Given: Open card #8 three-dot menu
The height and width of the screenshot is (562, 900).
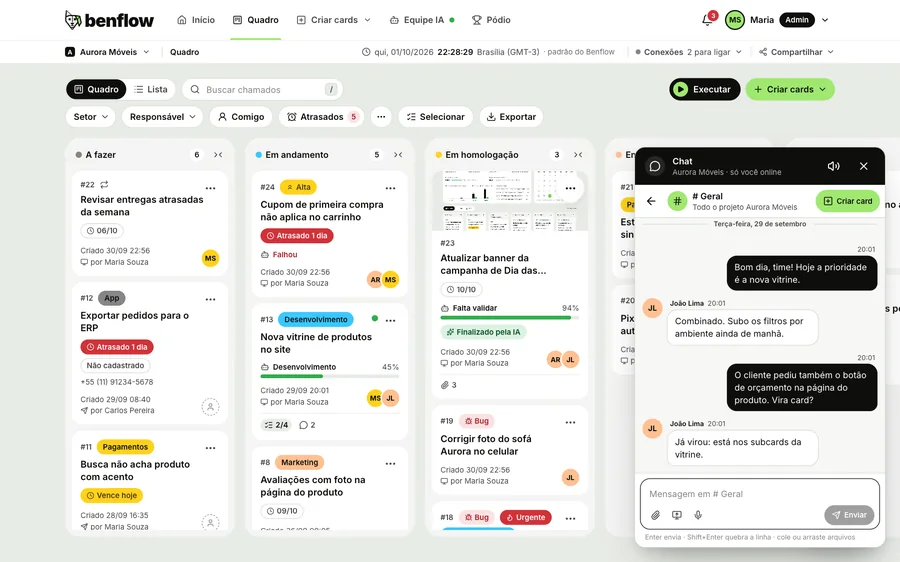Looking at the screenshot, I should click(x=390, y=463).
